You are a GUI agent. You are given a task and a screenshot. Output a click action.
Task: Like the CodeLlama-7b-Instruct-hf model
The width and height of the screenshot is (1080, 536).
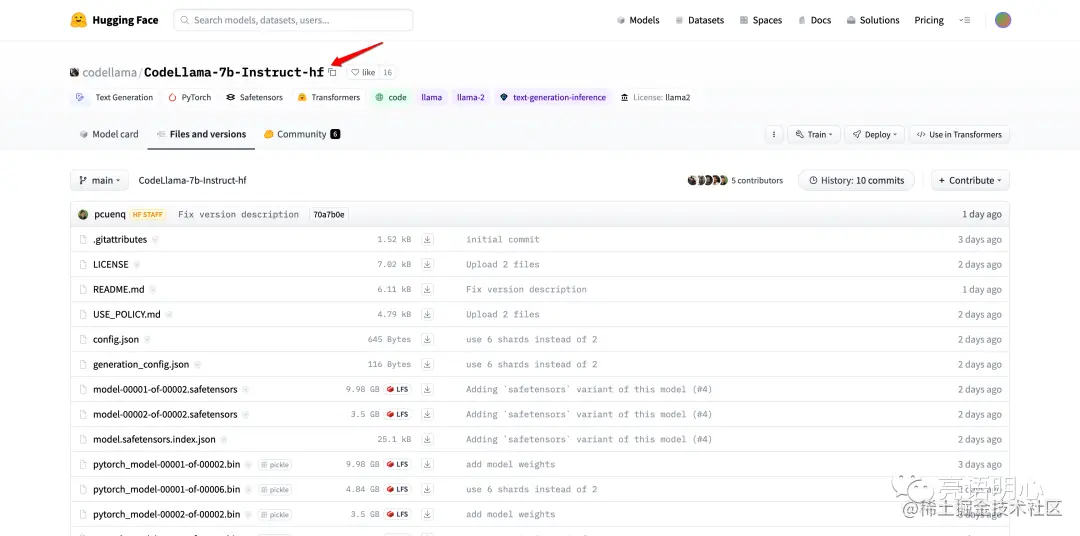363,72
